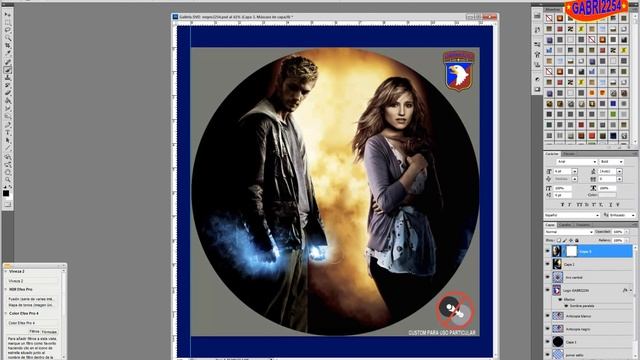Viewport: 640px width, 360px height.
Task: Click 'Mapa de tonos' HDR entry
Action: click(x=32, y=305)
